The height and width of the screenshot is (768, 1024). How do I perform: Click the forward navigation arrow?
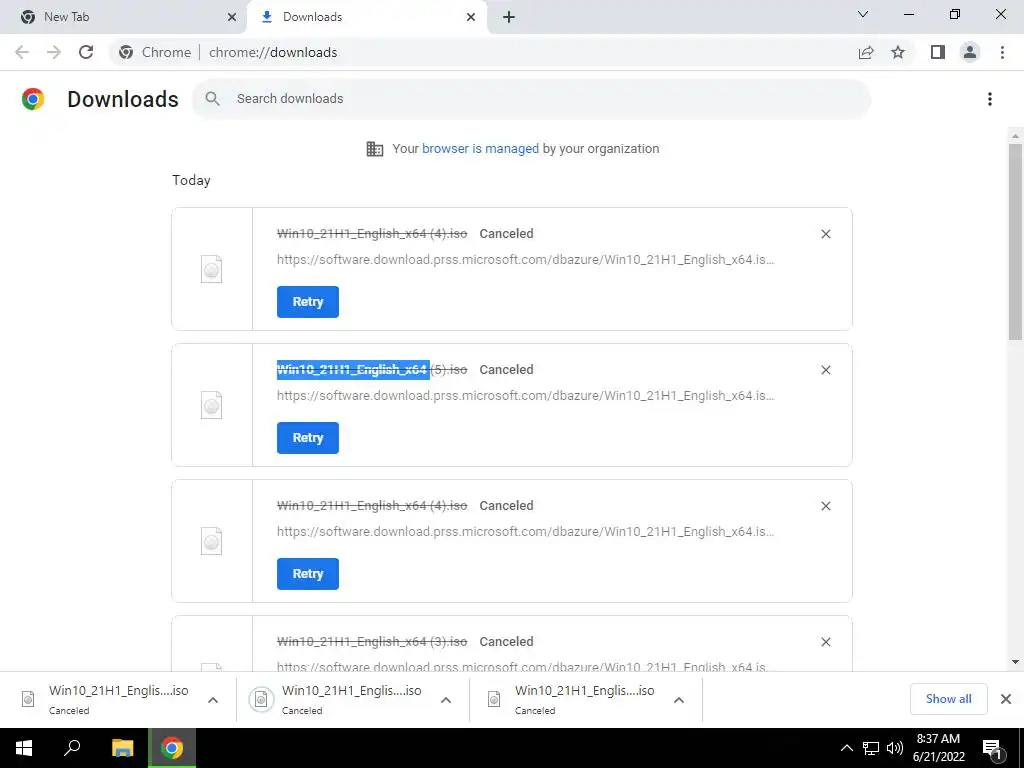[x=54, y=52]
